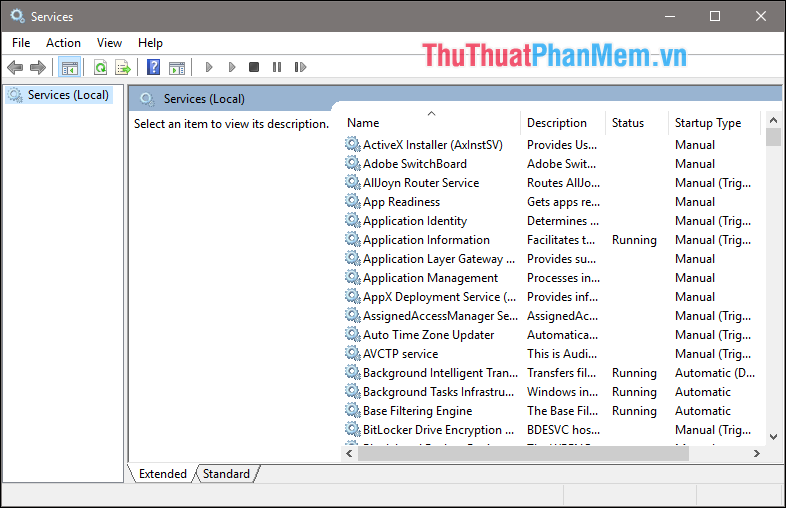The height and width of the screenshot is (508, 786).
Task: Click Automatic startup type of Base Filtering Engine
Action: click(x=703, y=411)
